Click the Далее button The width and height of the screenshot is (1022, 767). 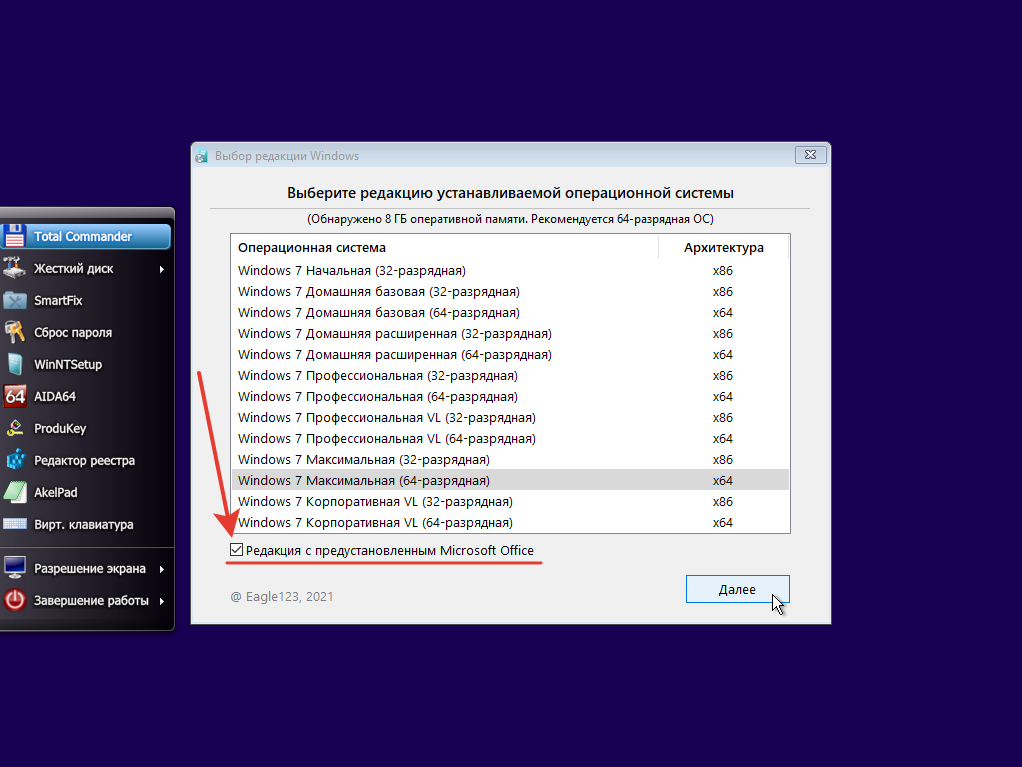coord(737,589)
